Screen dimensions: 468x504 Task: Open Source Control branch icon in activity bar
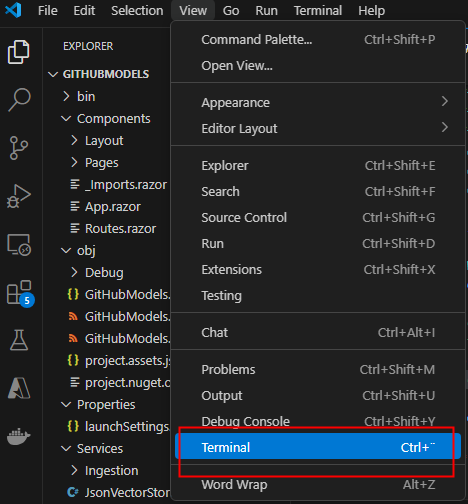pyautogui.click(x=19, y=148)
